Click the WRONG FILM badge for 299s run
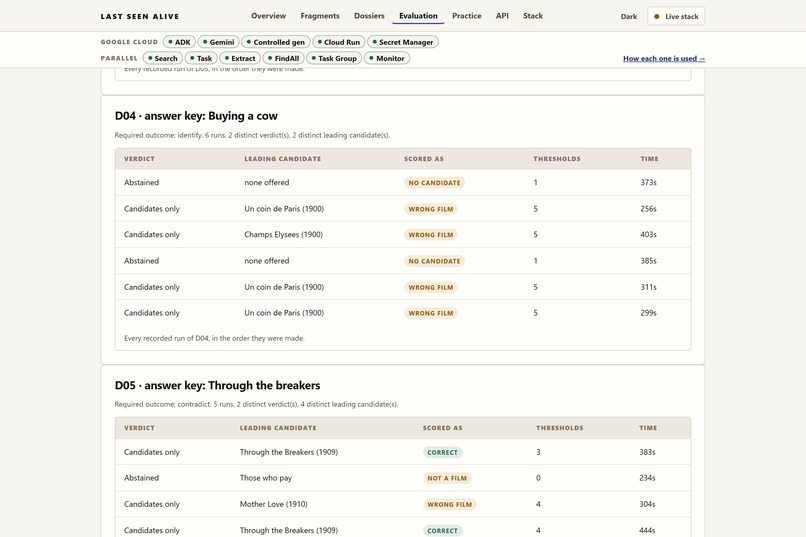 click(431, 313)
